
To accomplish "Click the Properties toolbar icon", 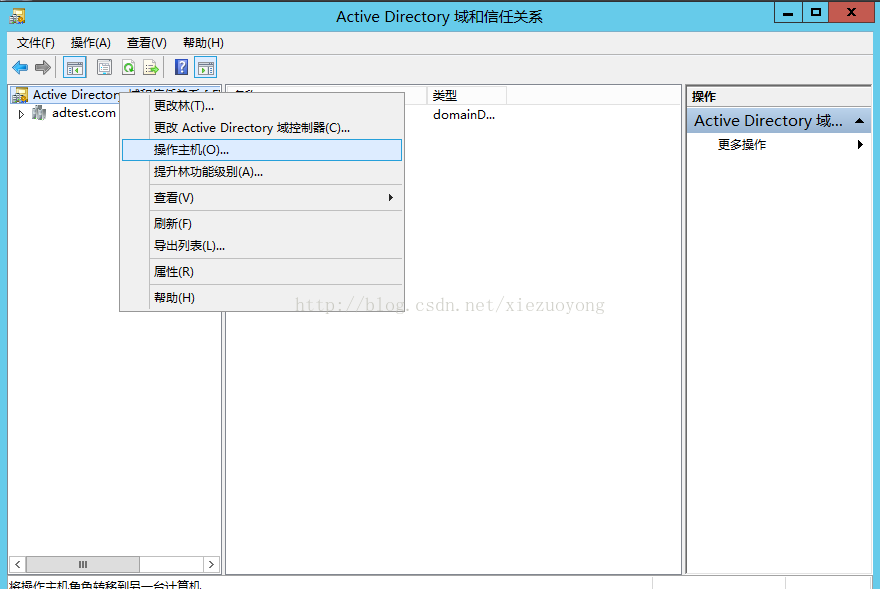I will [x=104, y=68].
